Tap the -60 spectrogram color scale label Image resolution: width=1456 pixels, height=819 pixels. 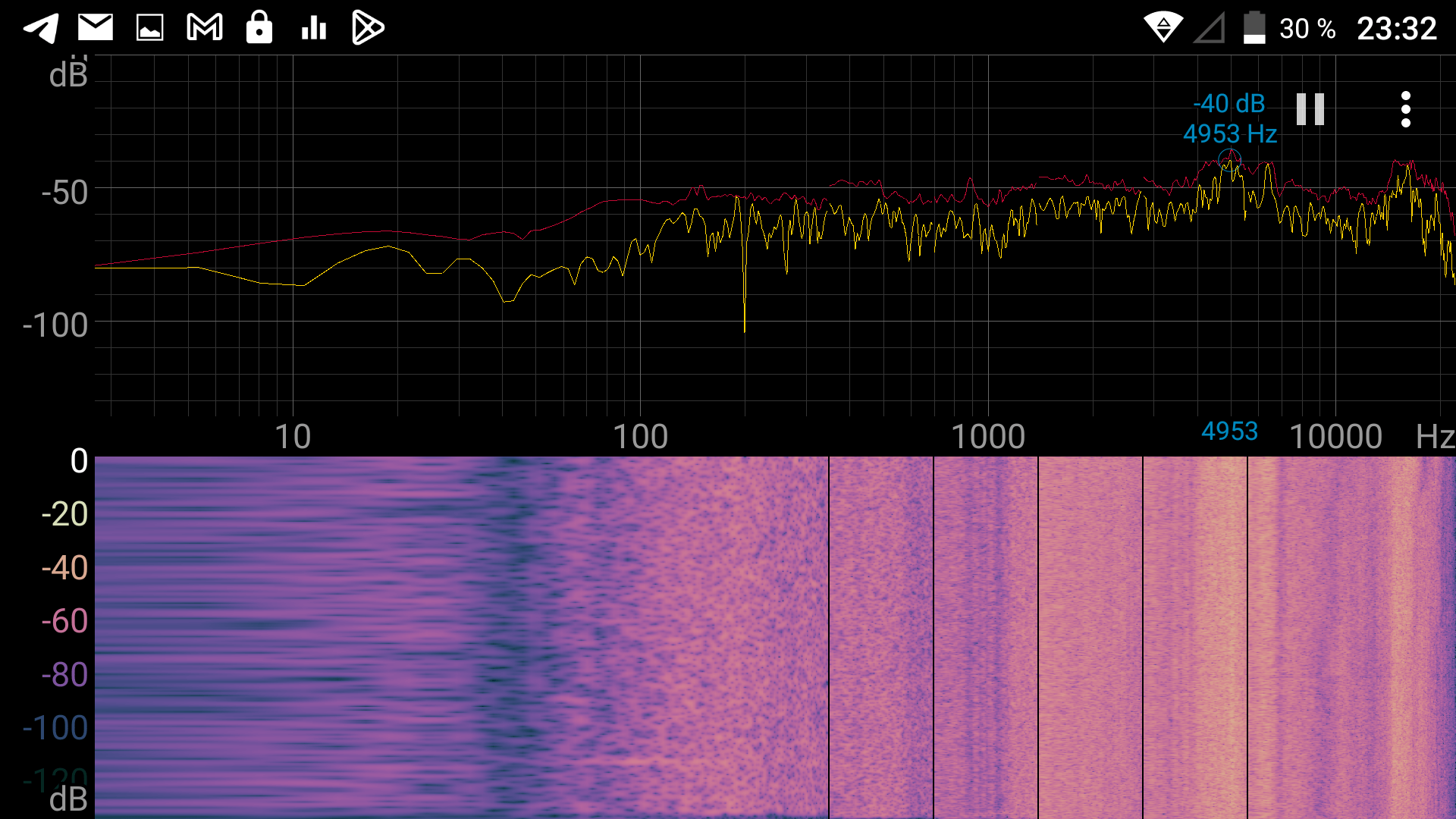pos(64,621)
